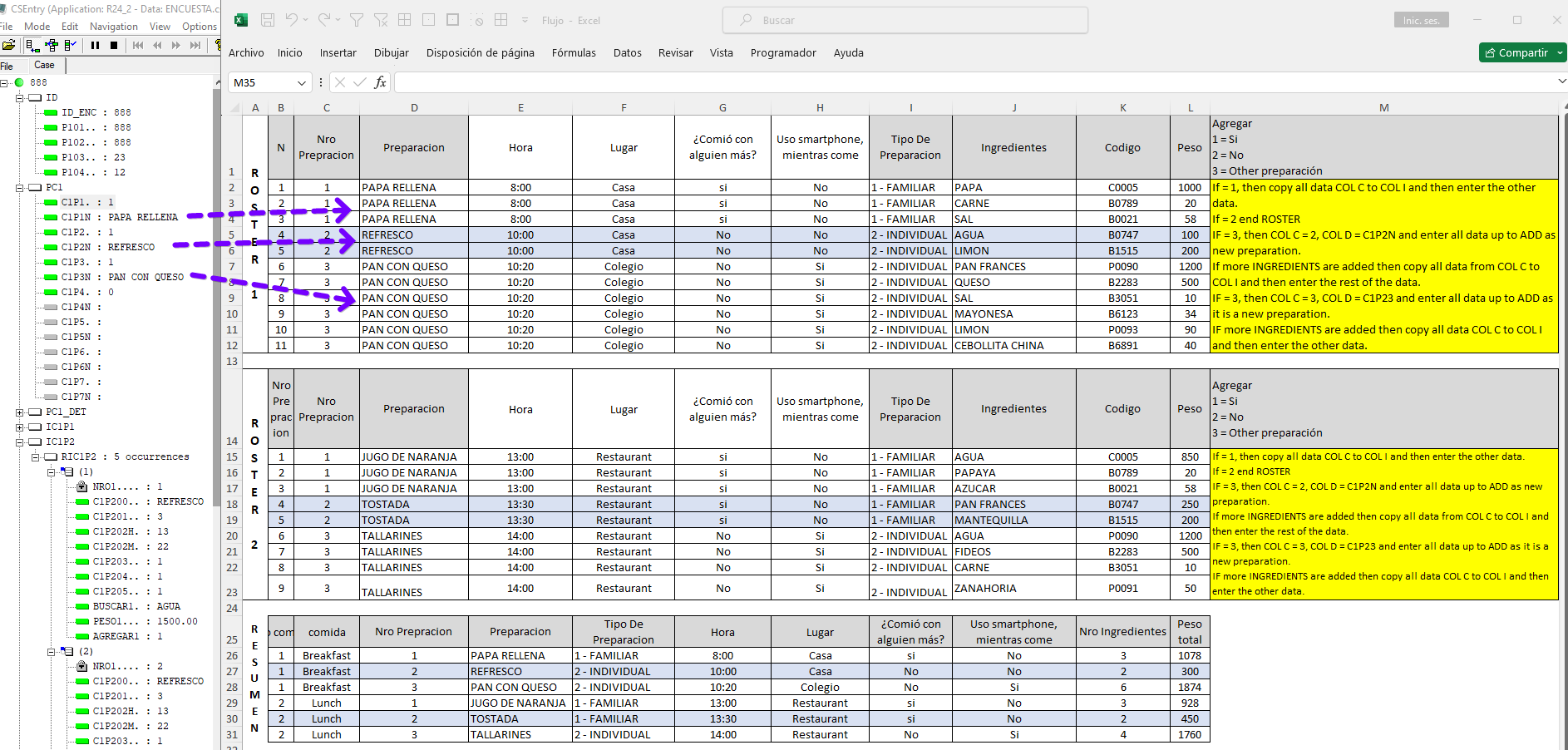The image size is (1568, 750).
Task: Select the C1P2N REFRESCO tree field
Action: click(x=108, y=248)
